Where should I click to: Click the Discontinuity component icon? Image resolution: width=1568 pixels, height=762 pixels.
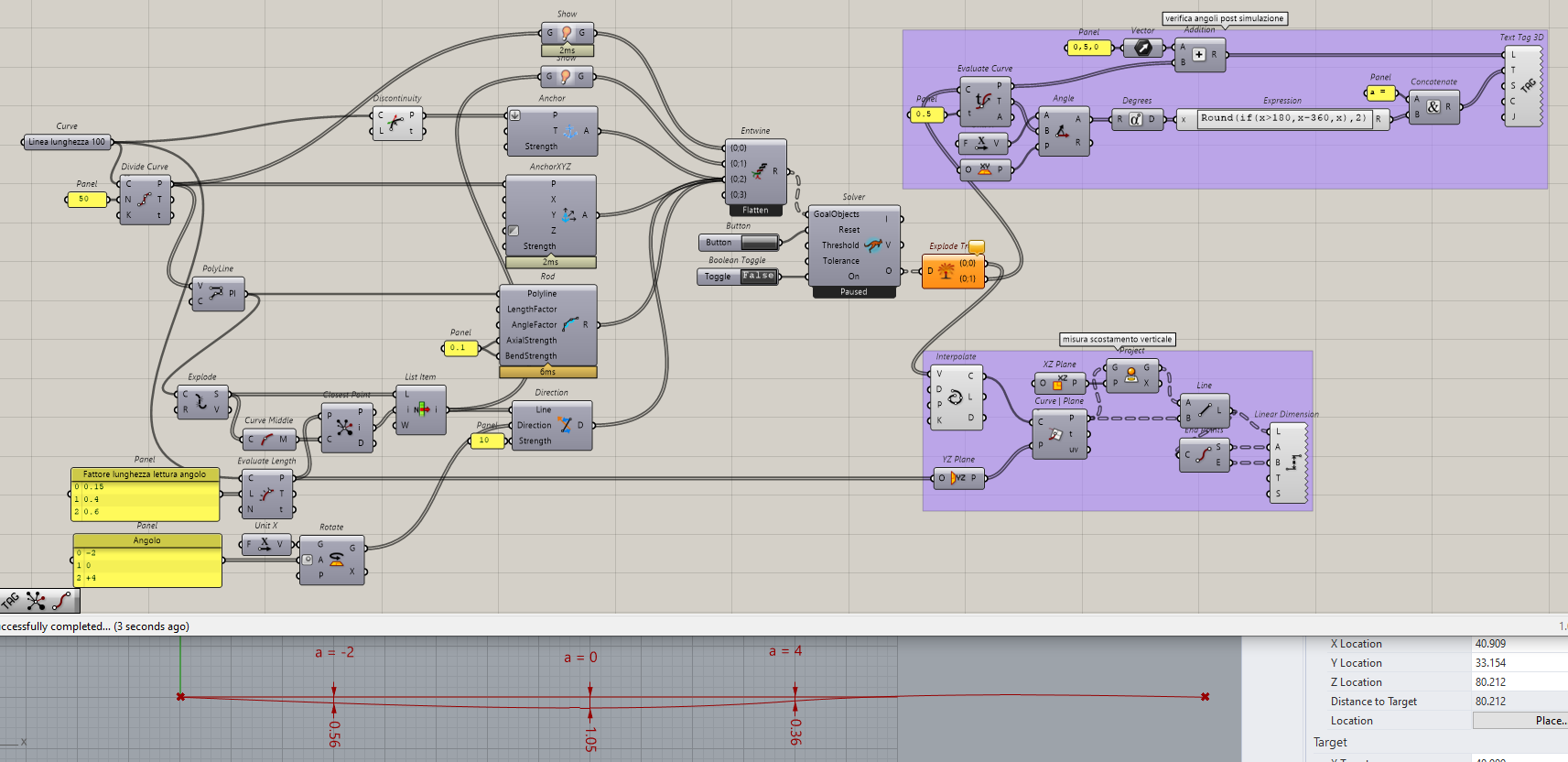click(x=395, y=123)
